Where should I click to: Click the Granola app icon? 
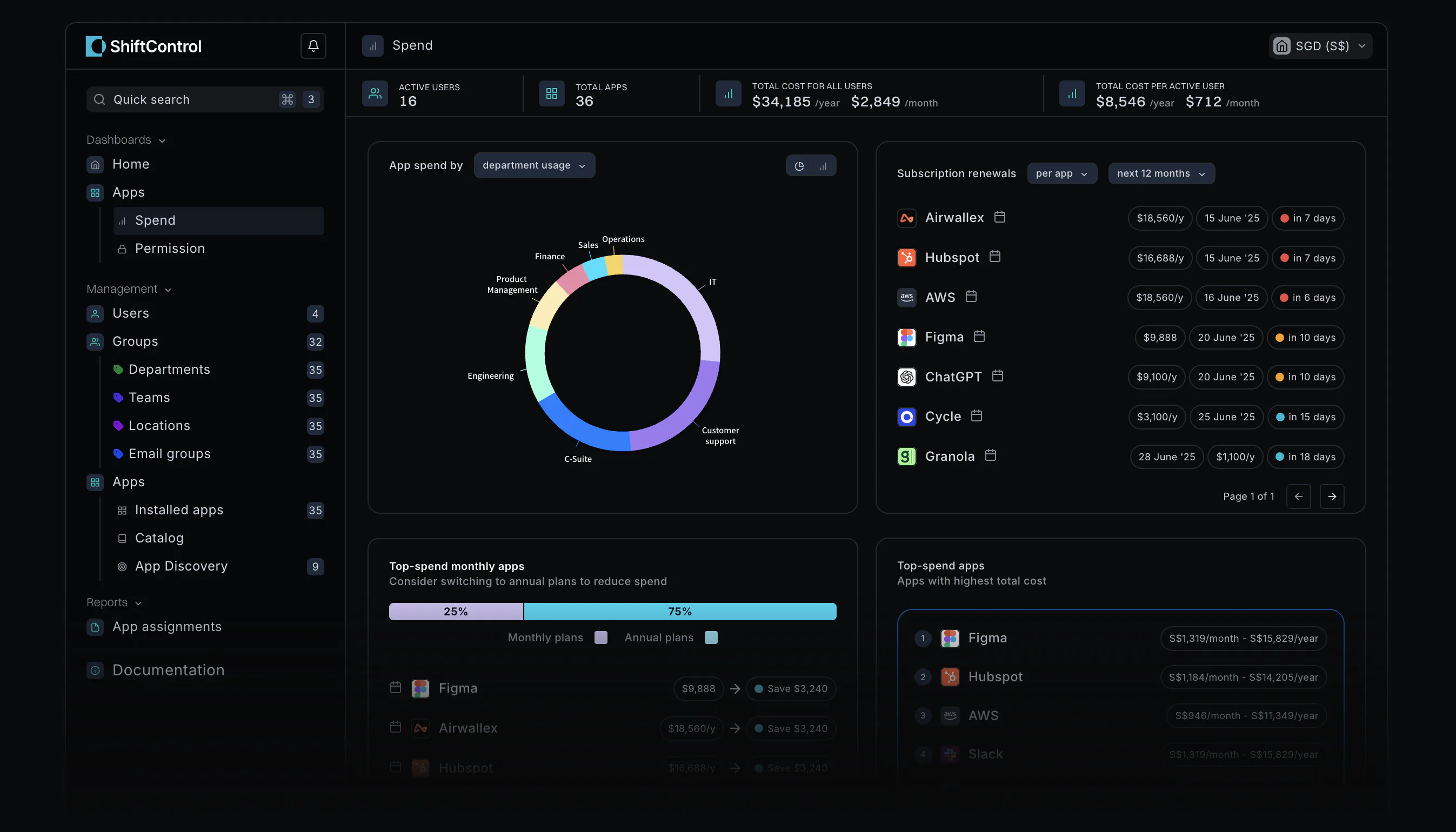(x=907, y=456)
